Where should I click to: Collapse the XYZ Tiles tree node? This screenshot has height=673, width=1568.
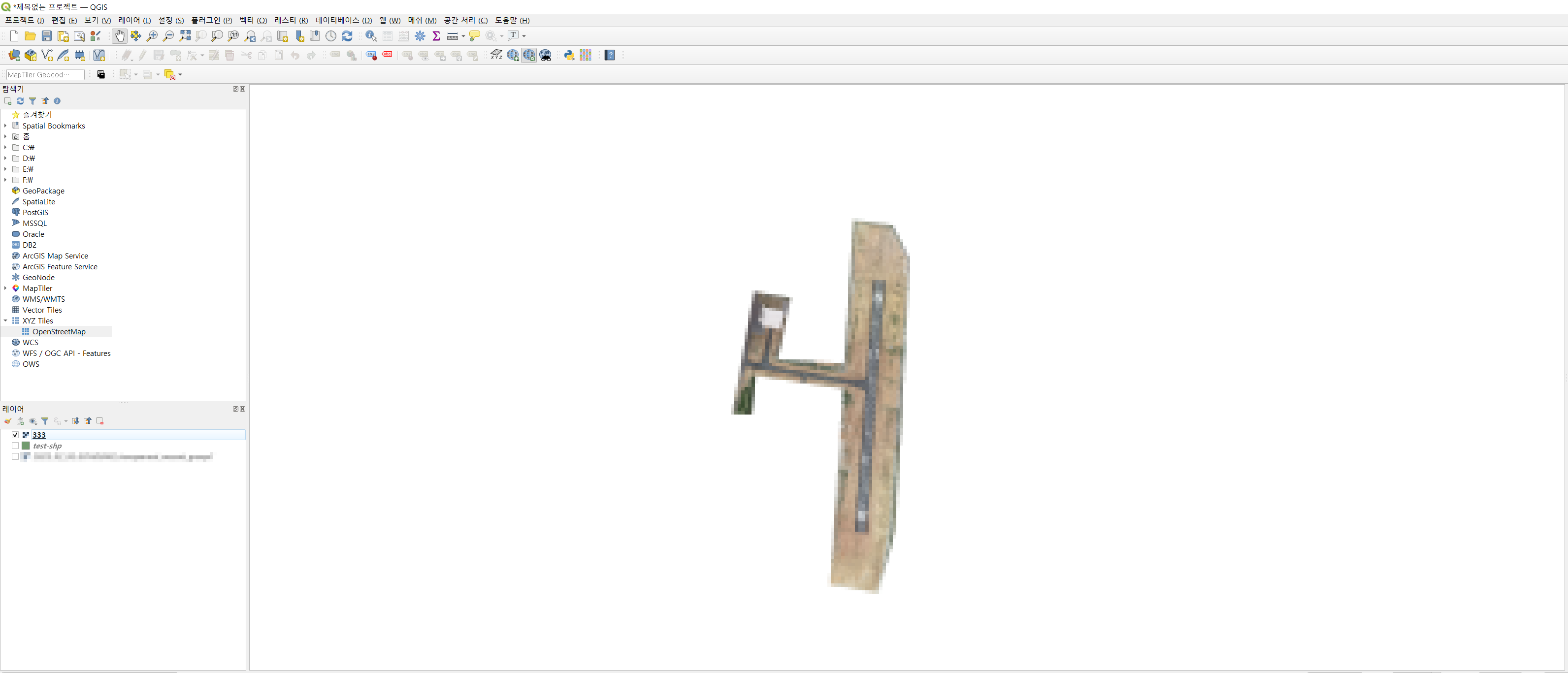pyautogui.click(x=5, y=320)
